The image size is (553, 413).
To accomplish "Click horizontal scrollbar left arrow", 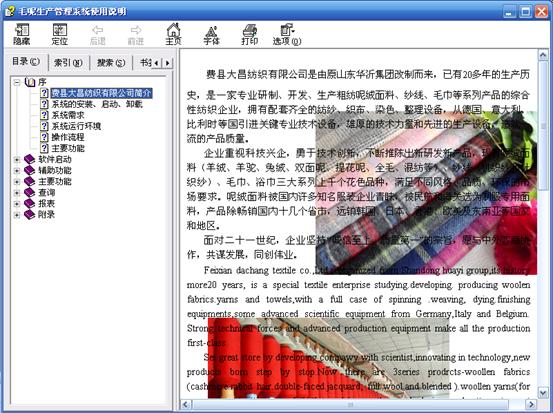I will 186,404.
